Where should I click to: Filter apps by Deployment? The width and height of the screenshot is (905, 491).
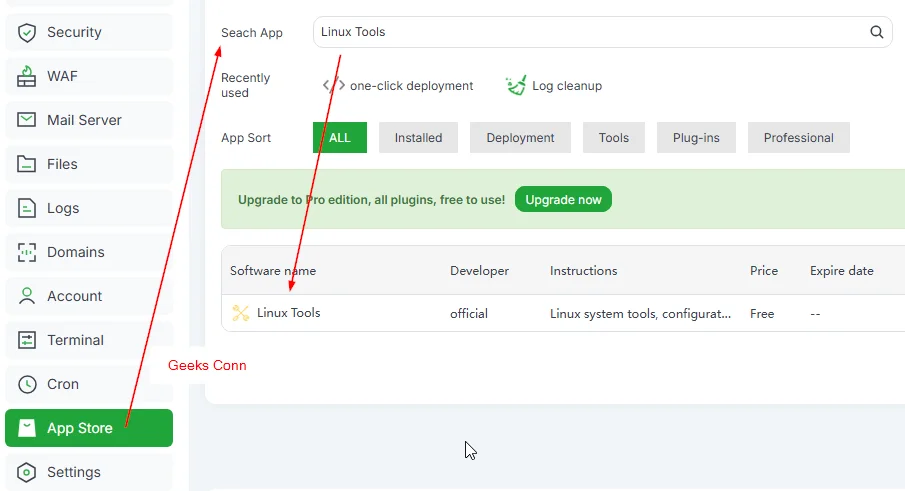point(520,137)
